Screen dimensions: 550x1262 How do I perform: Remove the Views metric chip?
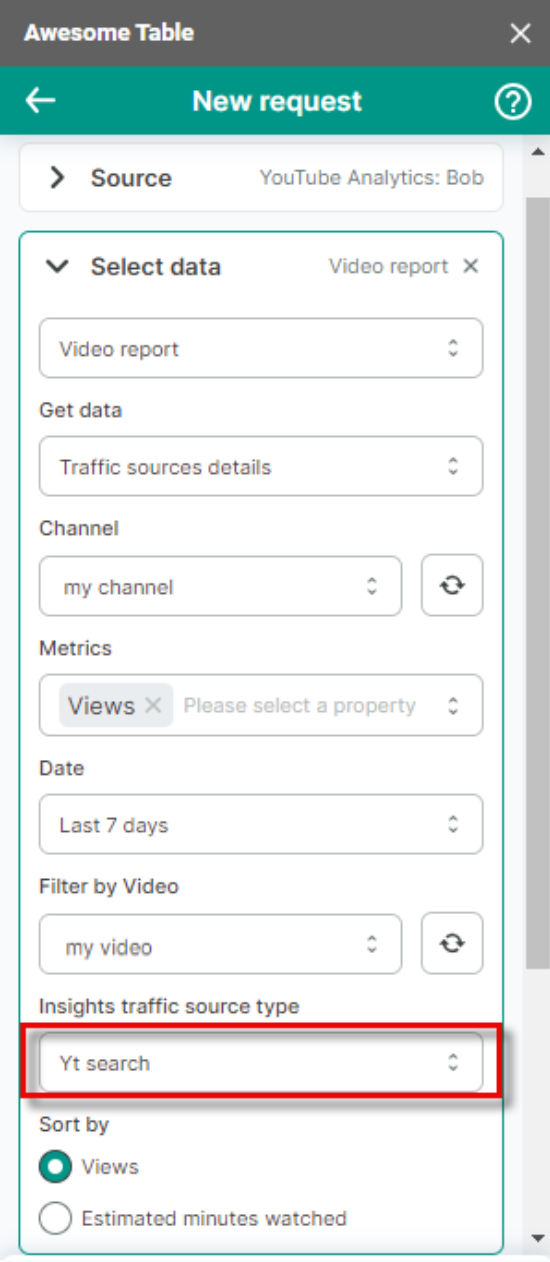point(153,705)
